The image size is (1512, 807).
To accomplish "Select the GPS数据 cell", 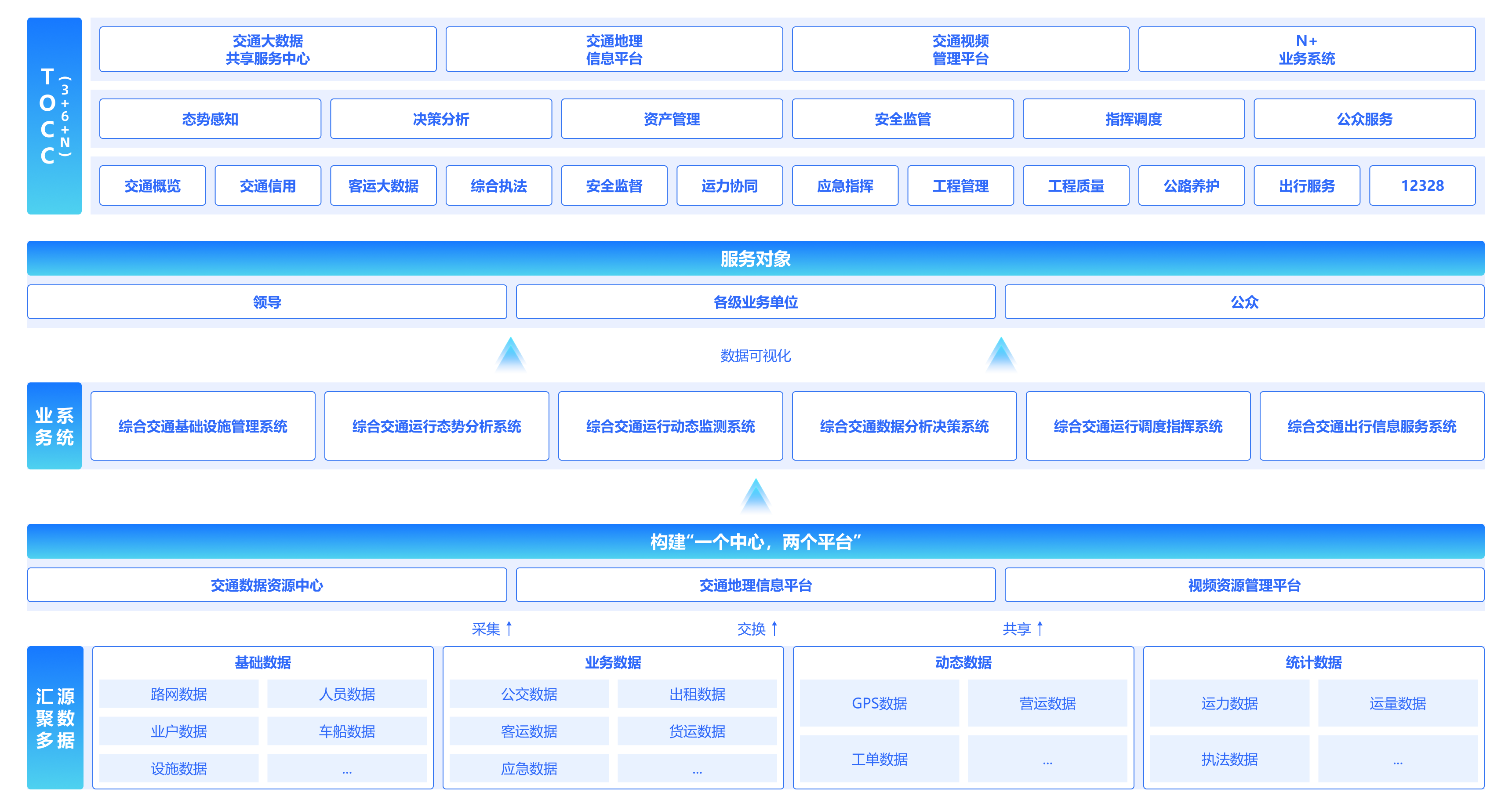I will 879,703.
